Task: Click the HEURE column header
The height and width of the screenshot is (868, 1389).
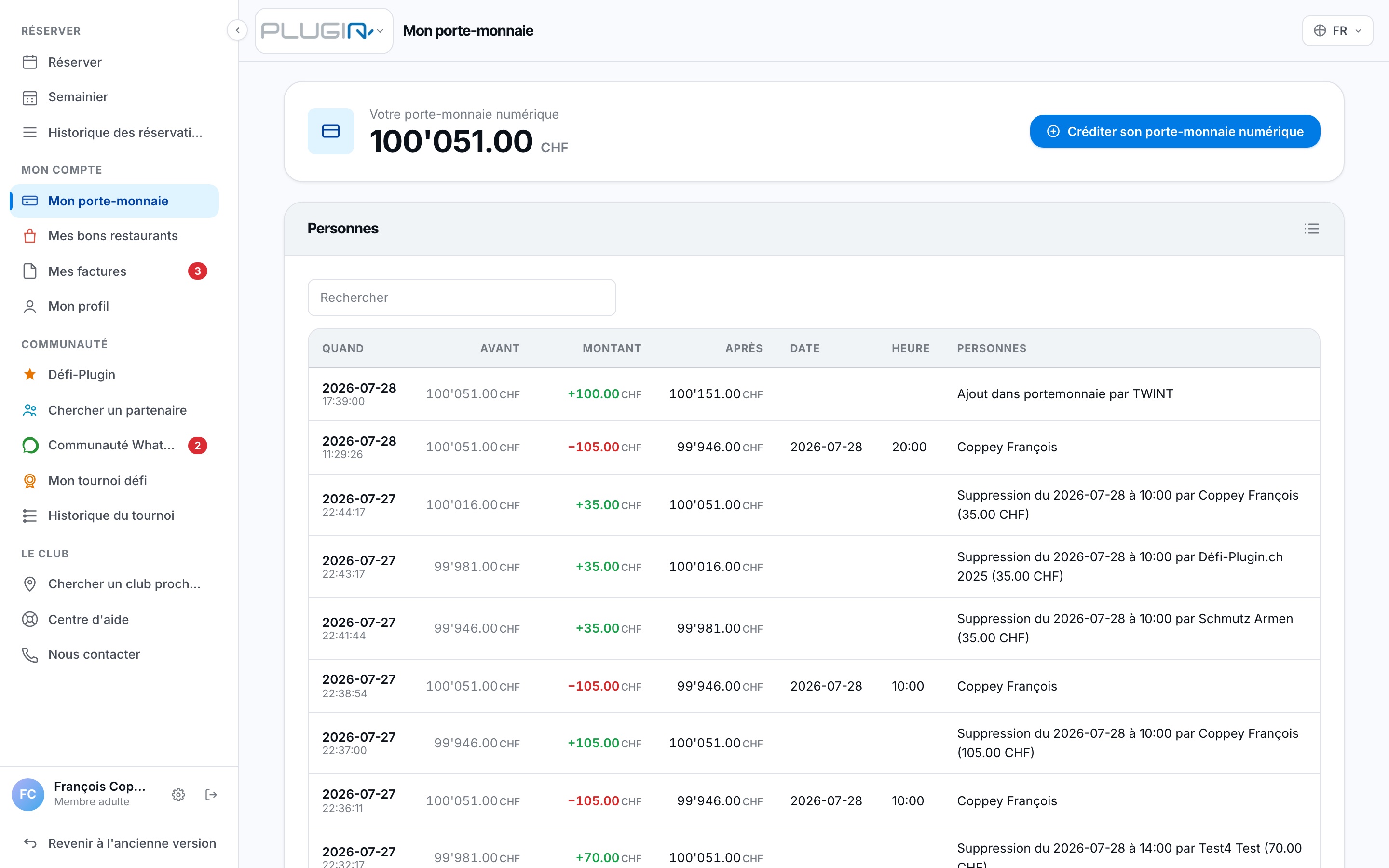Action: pos(910,349)
